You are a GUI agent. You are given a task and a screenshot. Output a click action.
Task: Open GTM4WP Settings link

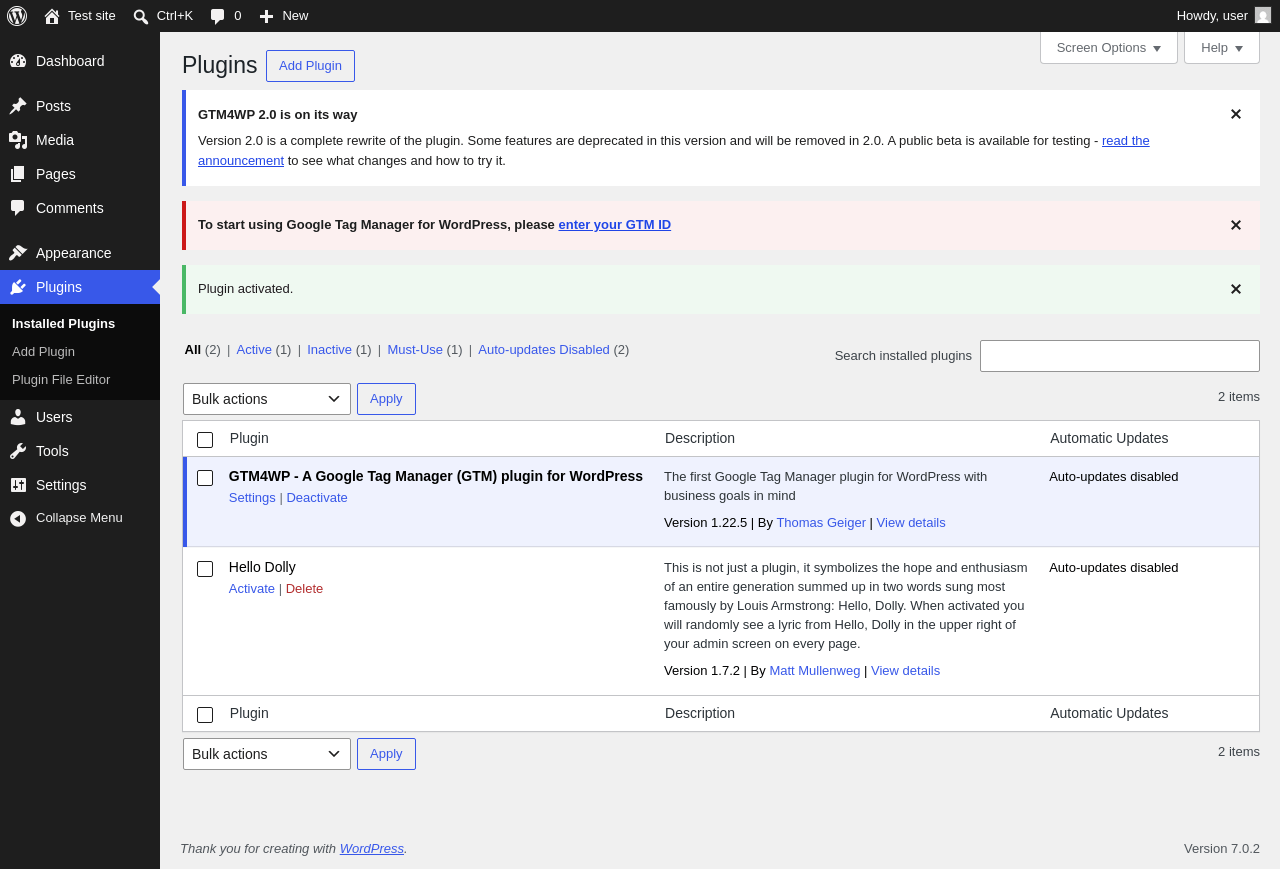[252, 498]
